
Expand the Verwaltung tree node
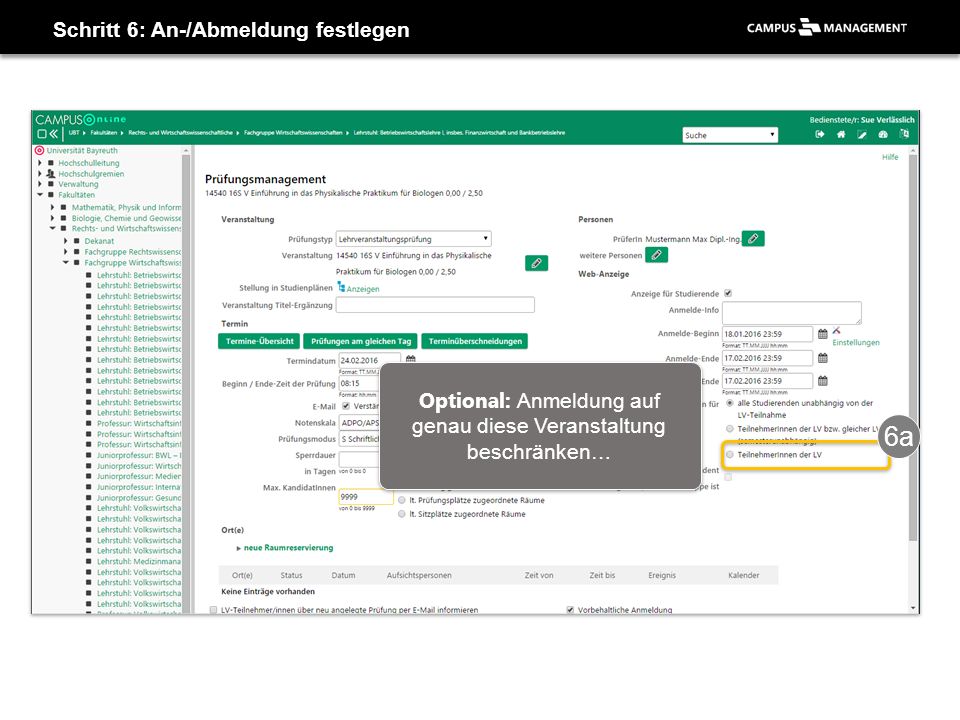coord(40,184)
